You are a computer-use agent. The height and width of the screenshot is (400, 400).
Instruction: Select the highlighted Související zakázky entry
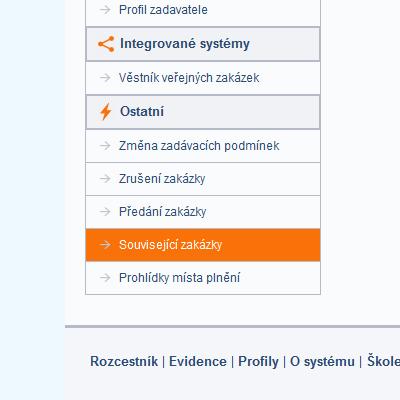[203, 245]
